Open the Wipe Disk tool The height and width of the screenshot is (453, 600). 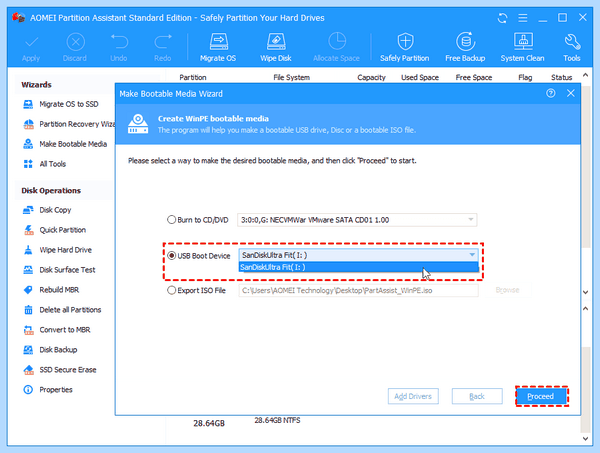point(276,47)
